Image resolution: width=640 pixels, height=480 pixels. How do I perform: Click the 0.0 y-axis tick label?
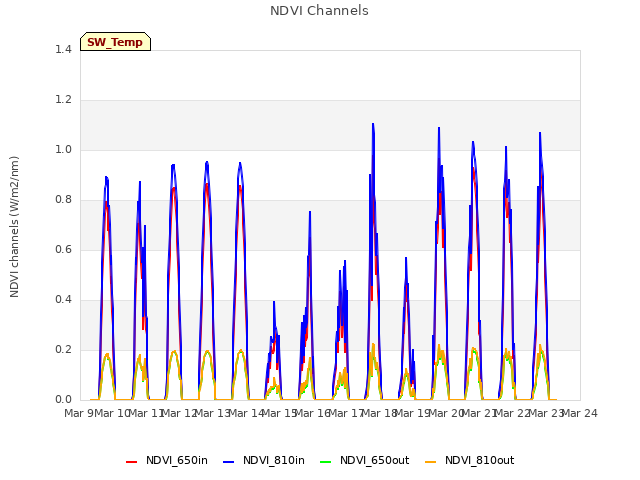coord(63,400)
